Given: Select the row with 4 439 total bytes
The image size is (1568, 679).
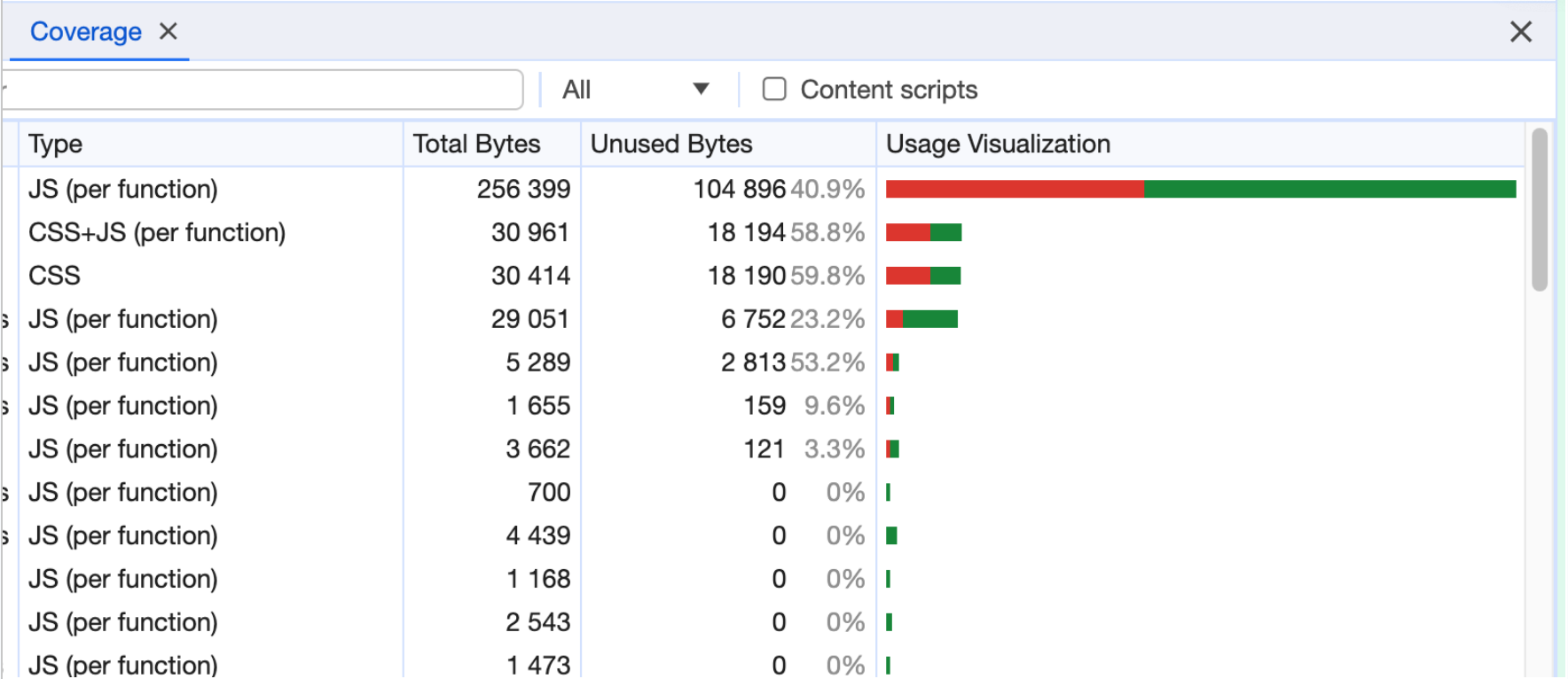Looking at the screenshot, I should tap(763, 536).
